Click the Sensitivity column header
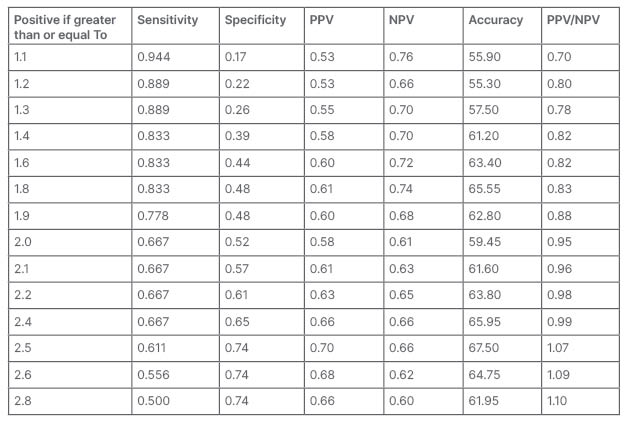Viewport: 625px width, 421px height. click(167, 20)
